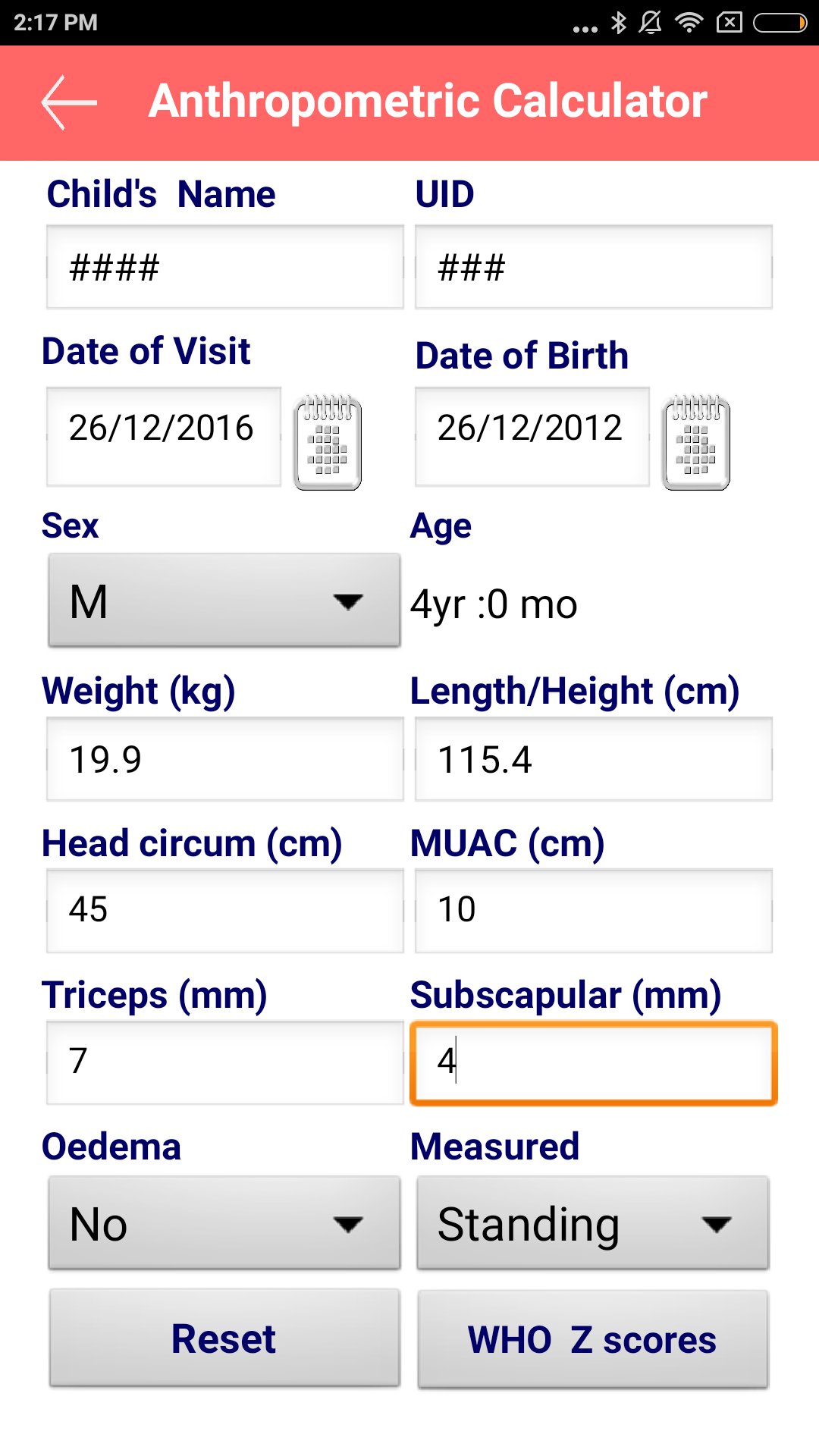
Task: Edit the Weight (kg) field
Action: coord(224,759)
